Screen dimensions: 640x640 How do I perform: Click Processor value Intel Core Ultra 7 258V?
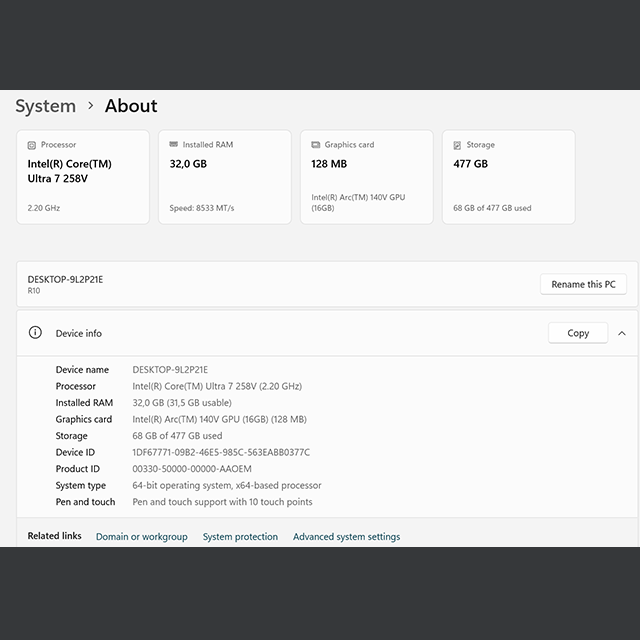coord(217,386)
